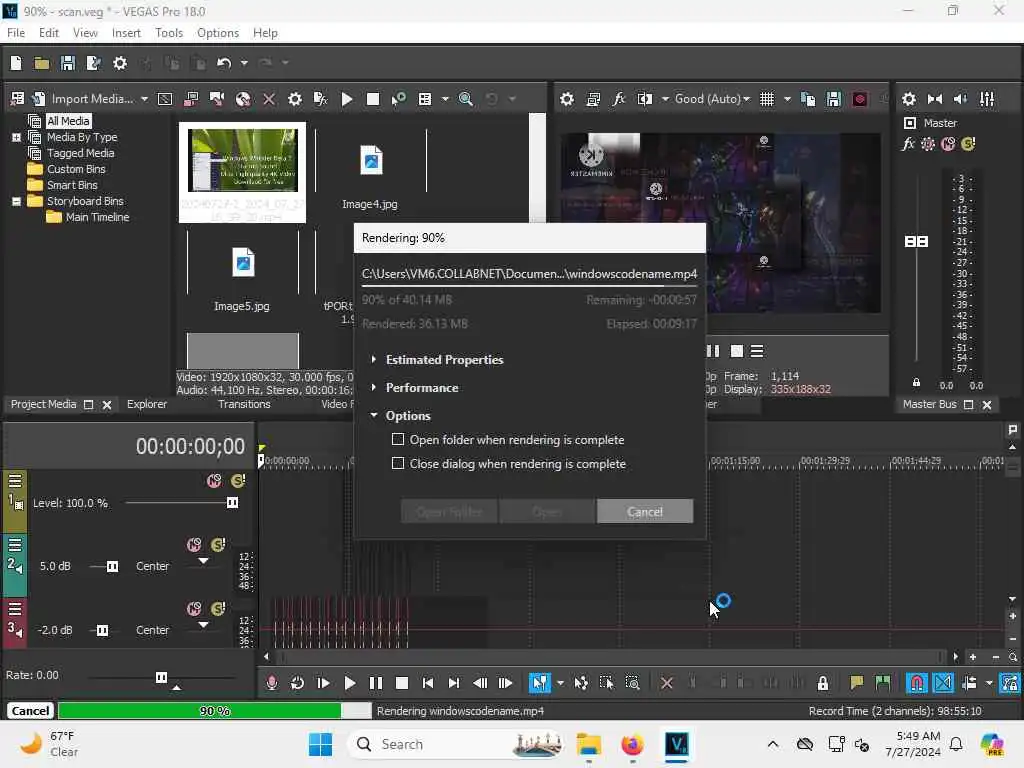The height and width of the screenshot is (768, 1024).
Task: Click the Project Media search magnifier icon
Action: click(x=466, y=99)
